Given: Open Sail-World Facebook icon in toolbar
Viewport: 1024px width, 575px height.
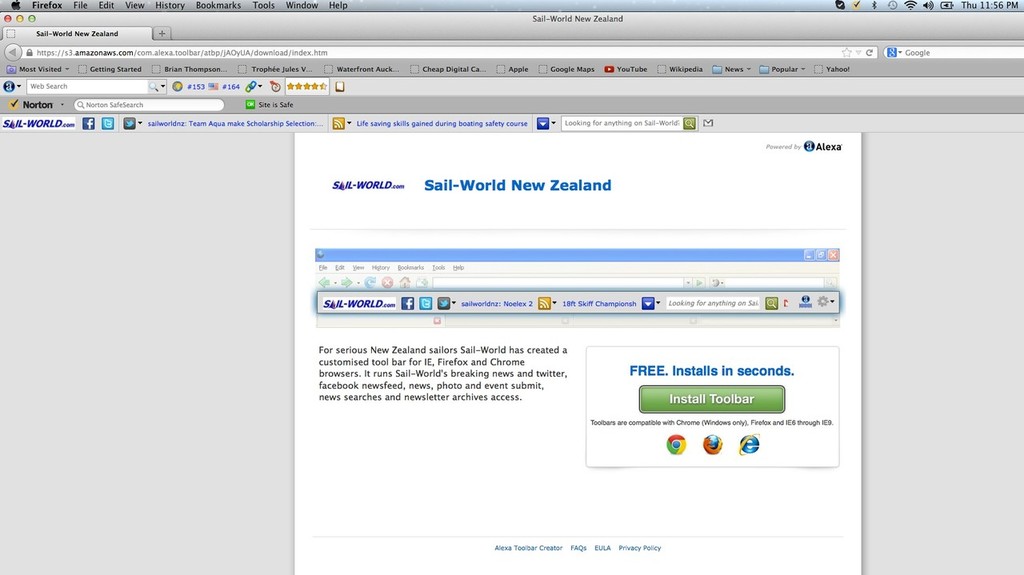Looking at the screenshot, I should pos(88,123).
